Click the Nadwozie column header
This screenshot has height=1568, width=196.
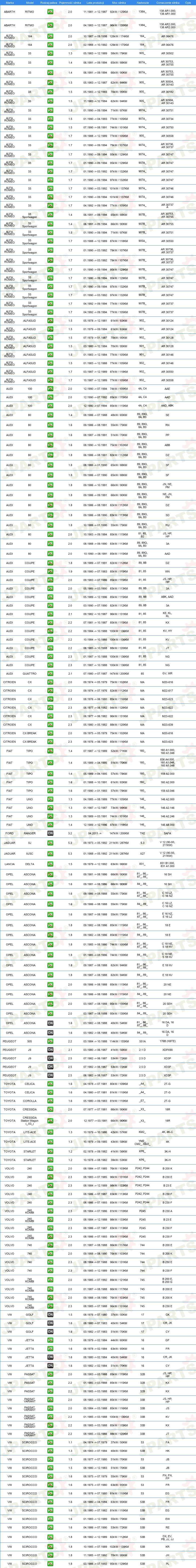pos(142,3)
